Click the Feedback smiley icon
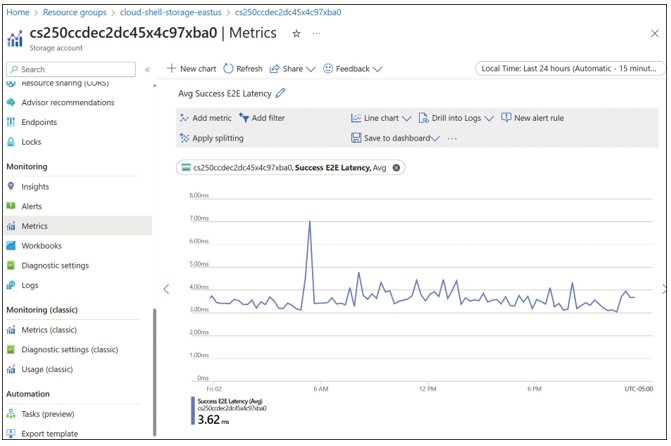 [x=328, y=68]
